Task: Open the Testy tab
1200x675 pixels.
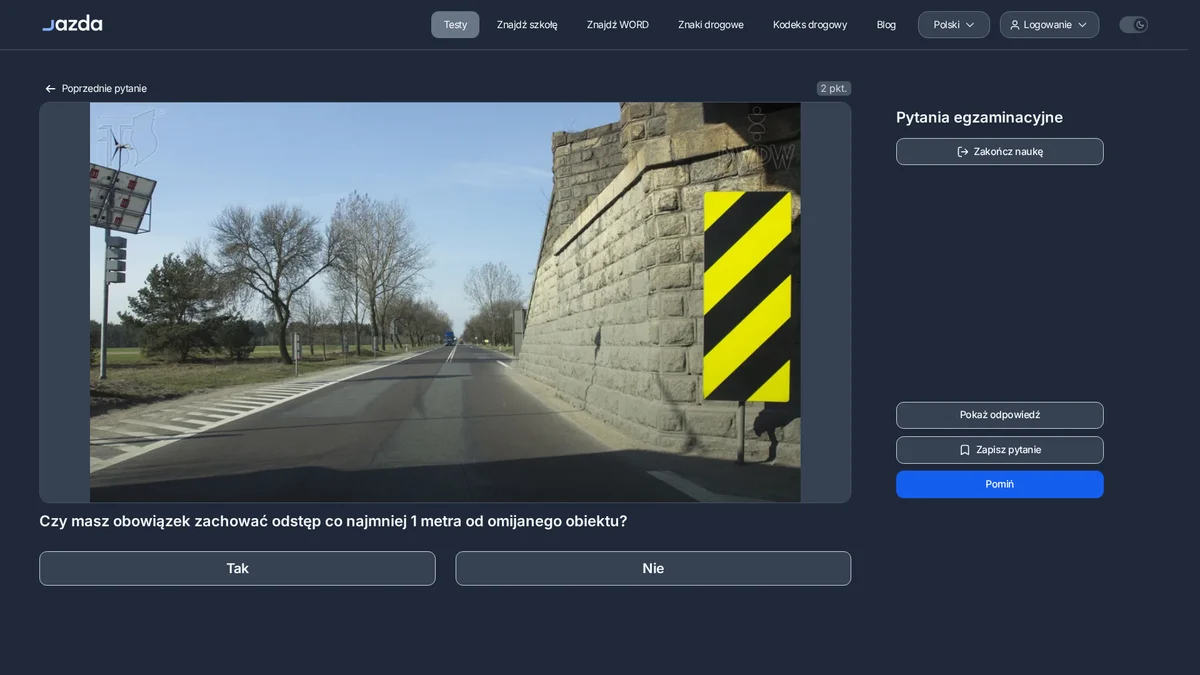Action: (455, 25)
